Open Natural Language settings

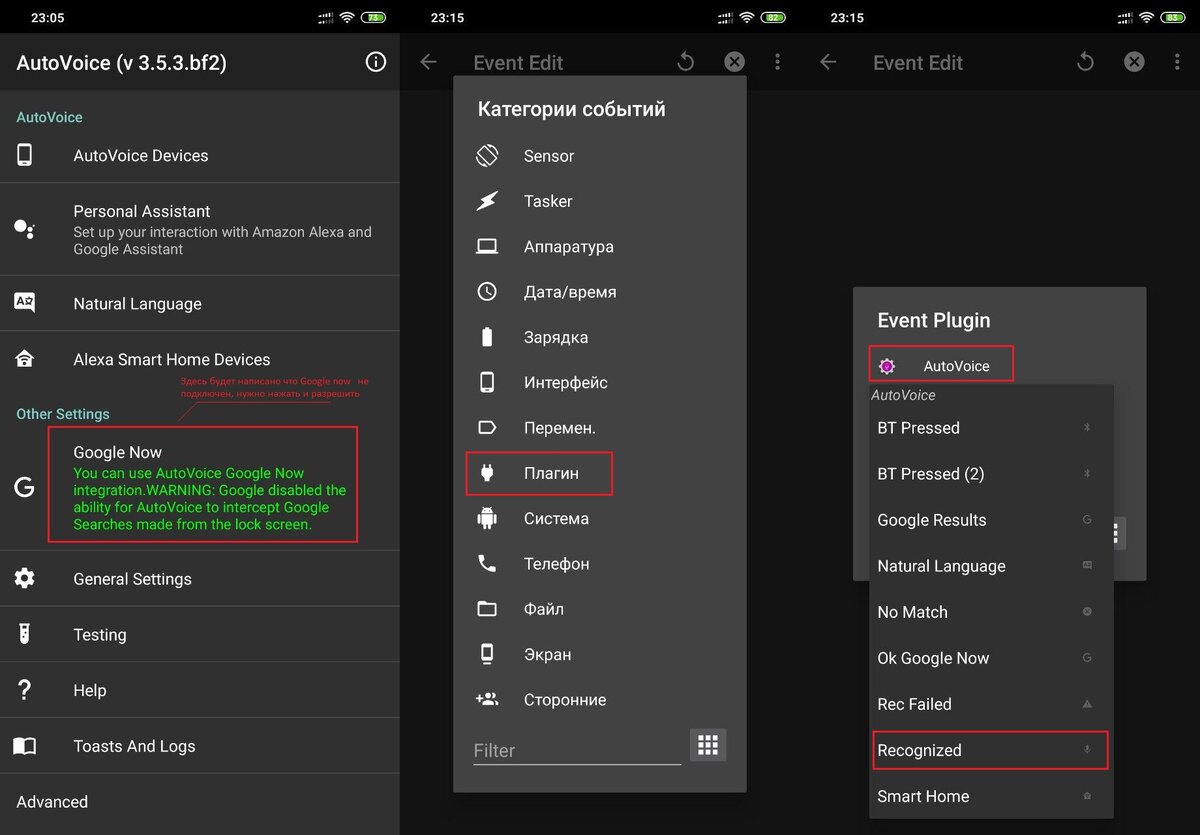200,303
